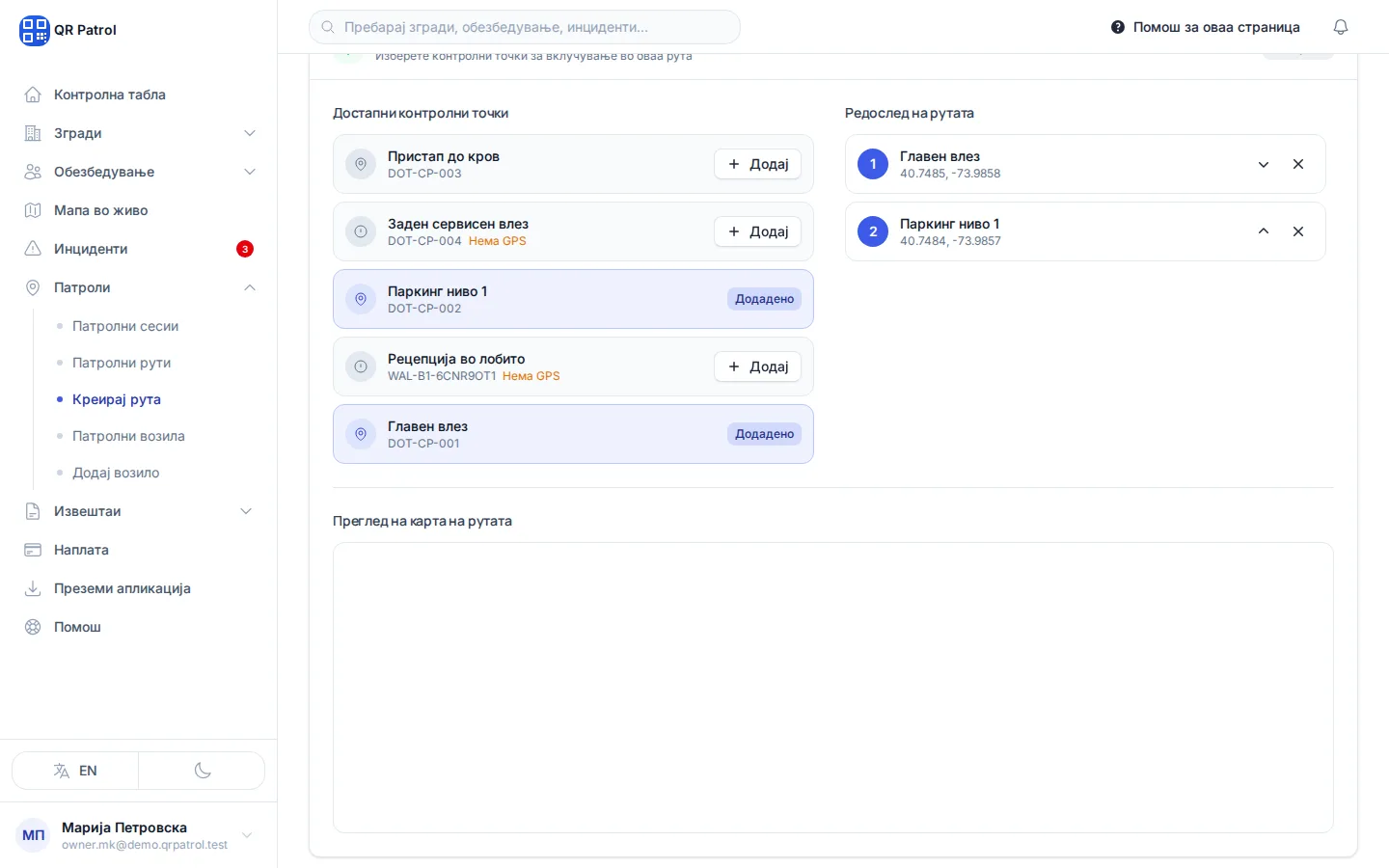Click the step number 2 route badge
Viewport: 1389px width, 868px height.
[x=873, y=231]
